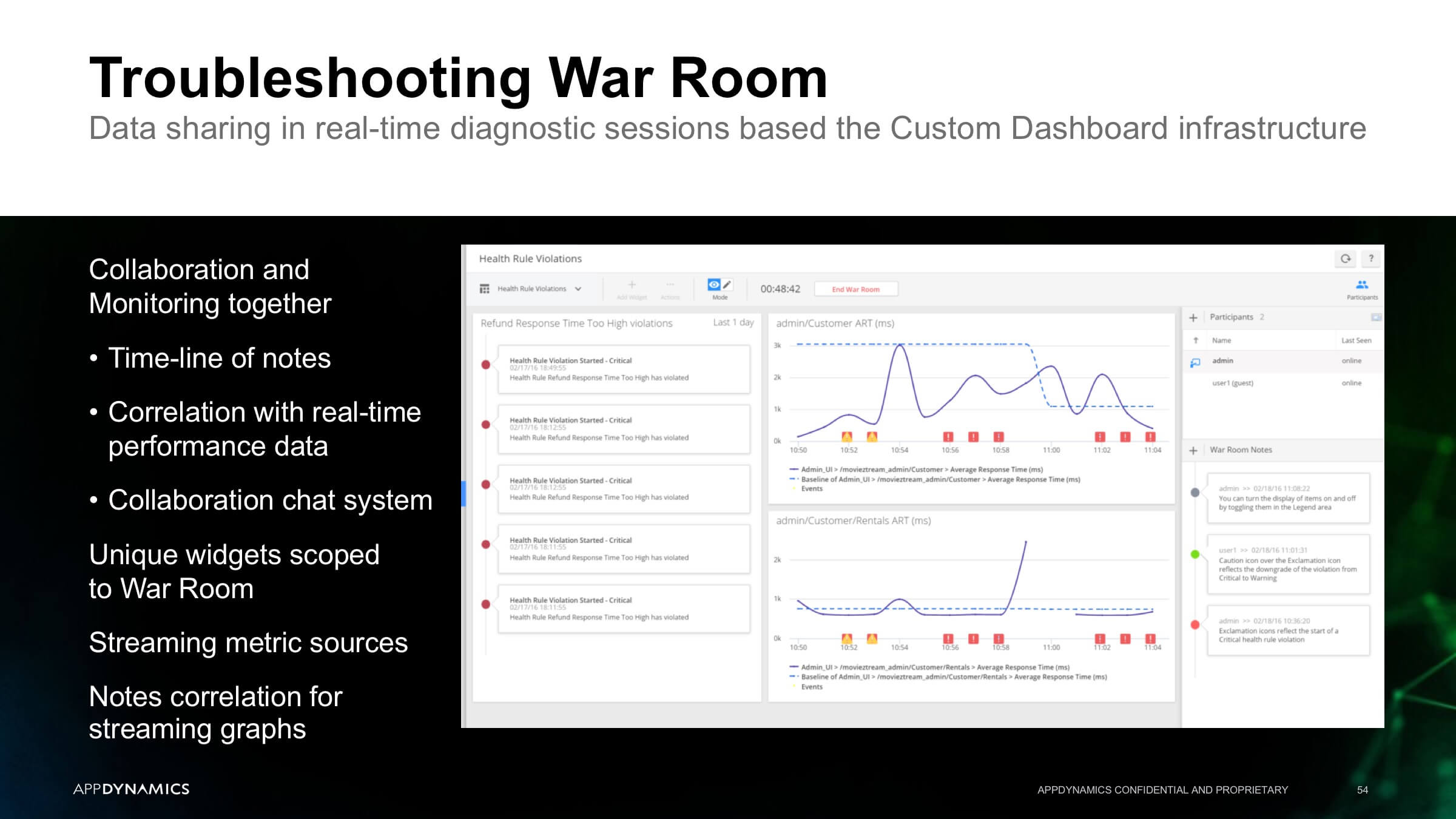Sort by the Name column header
1456x819 pixels.
[1221, 340]
